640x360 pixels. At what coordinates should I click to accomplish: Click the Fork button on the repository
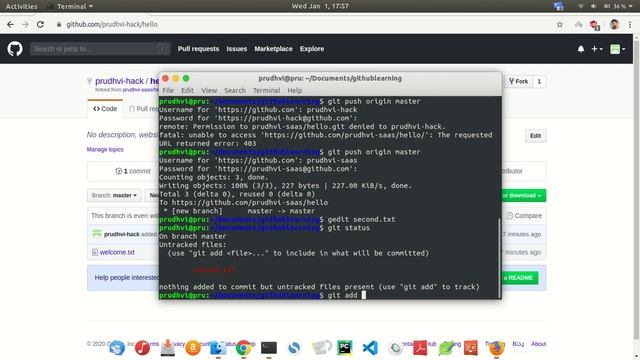[x=518, y=82]
